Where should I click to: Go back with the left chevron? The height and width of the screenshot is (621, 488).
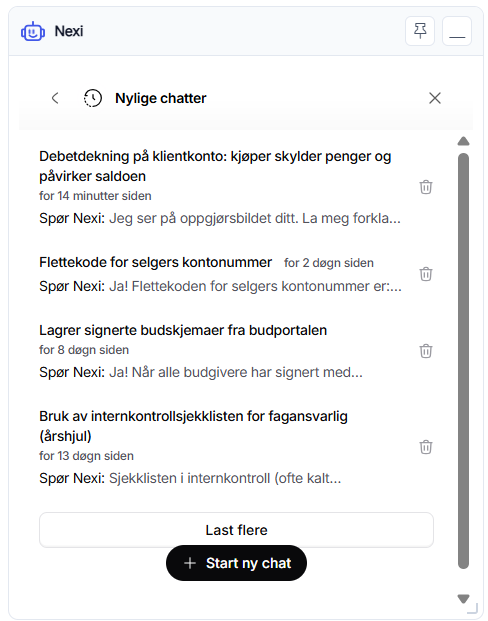point(55,98)
